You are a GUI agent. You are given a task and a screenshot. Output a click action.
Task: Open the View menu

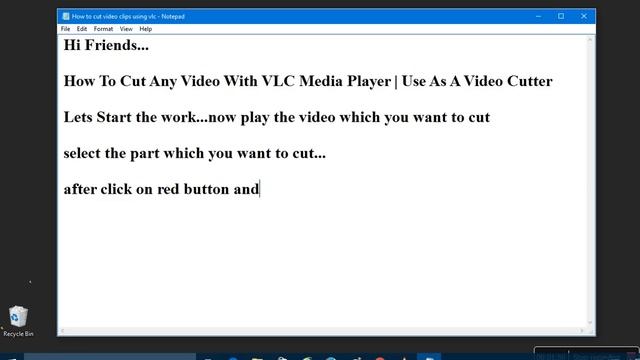126,29
